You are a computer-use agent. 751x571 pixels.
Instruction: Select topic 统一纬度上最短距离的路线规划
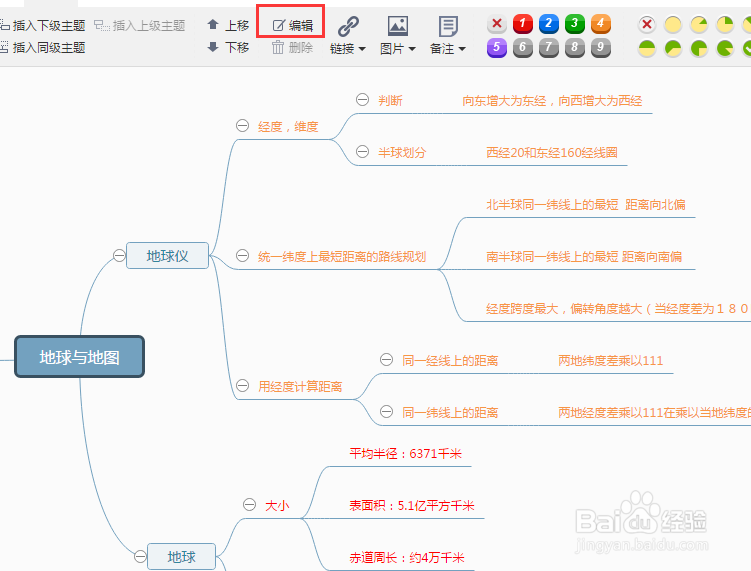coord(342,257)
